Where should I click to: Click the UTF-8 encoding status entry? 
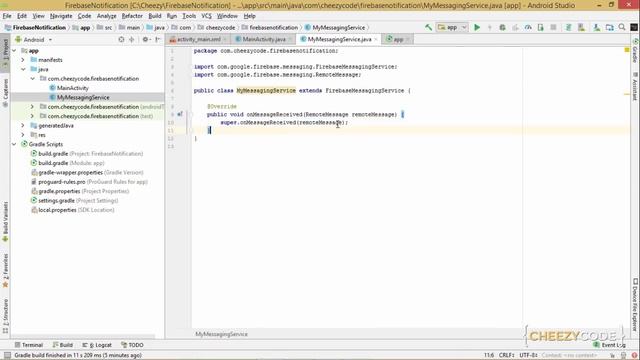click(528, 355)
